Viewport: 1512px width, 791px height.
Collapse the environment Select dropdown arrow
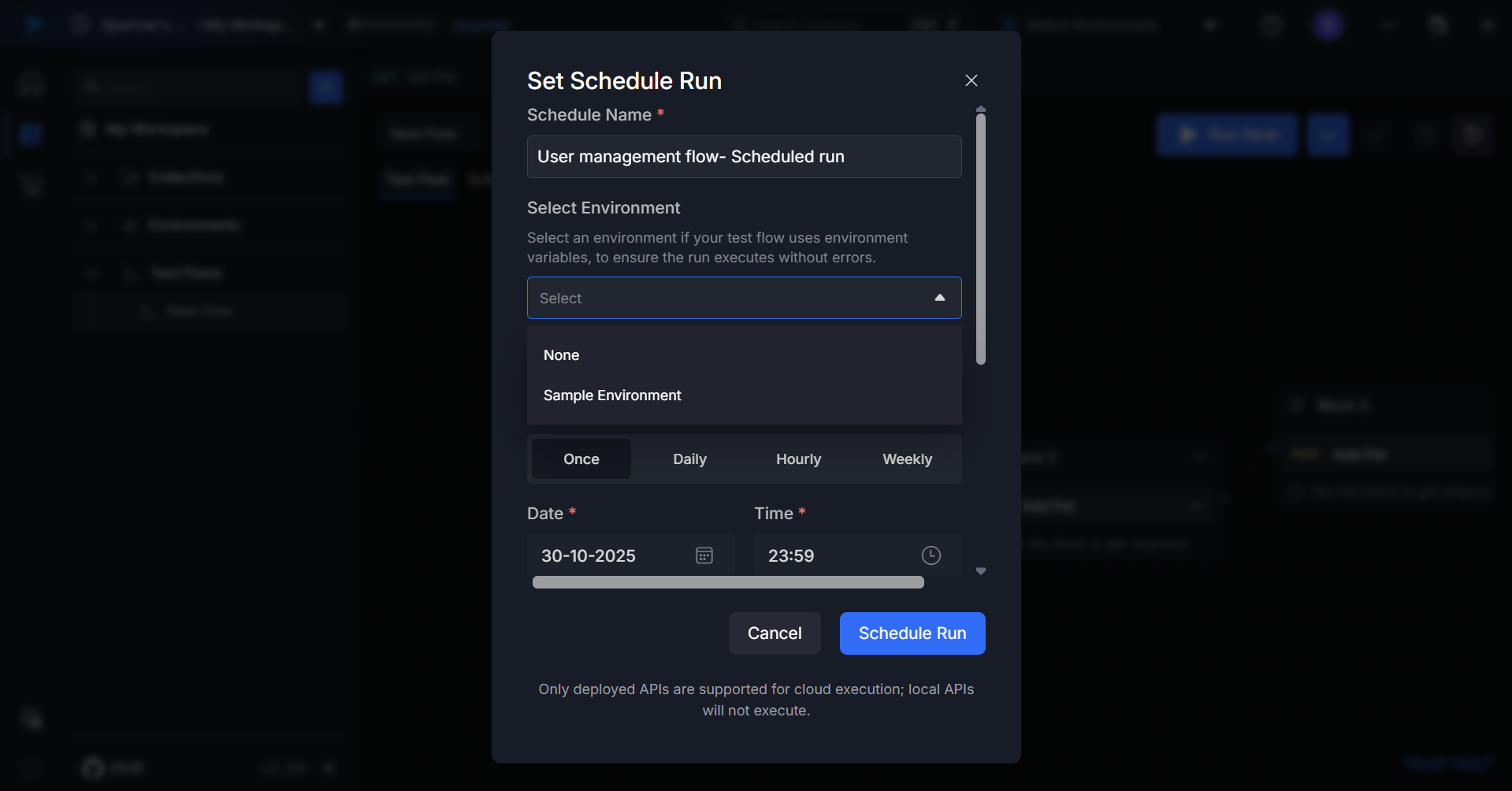coord(939,298)
